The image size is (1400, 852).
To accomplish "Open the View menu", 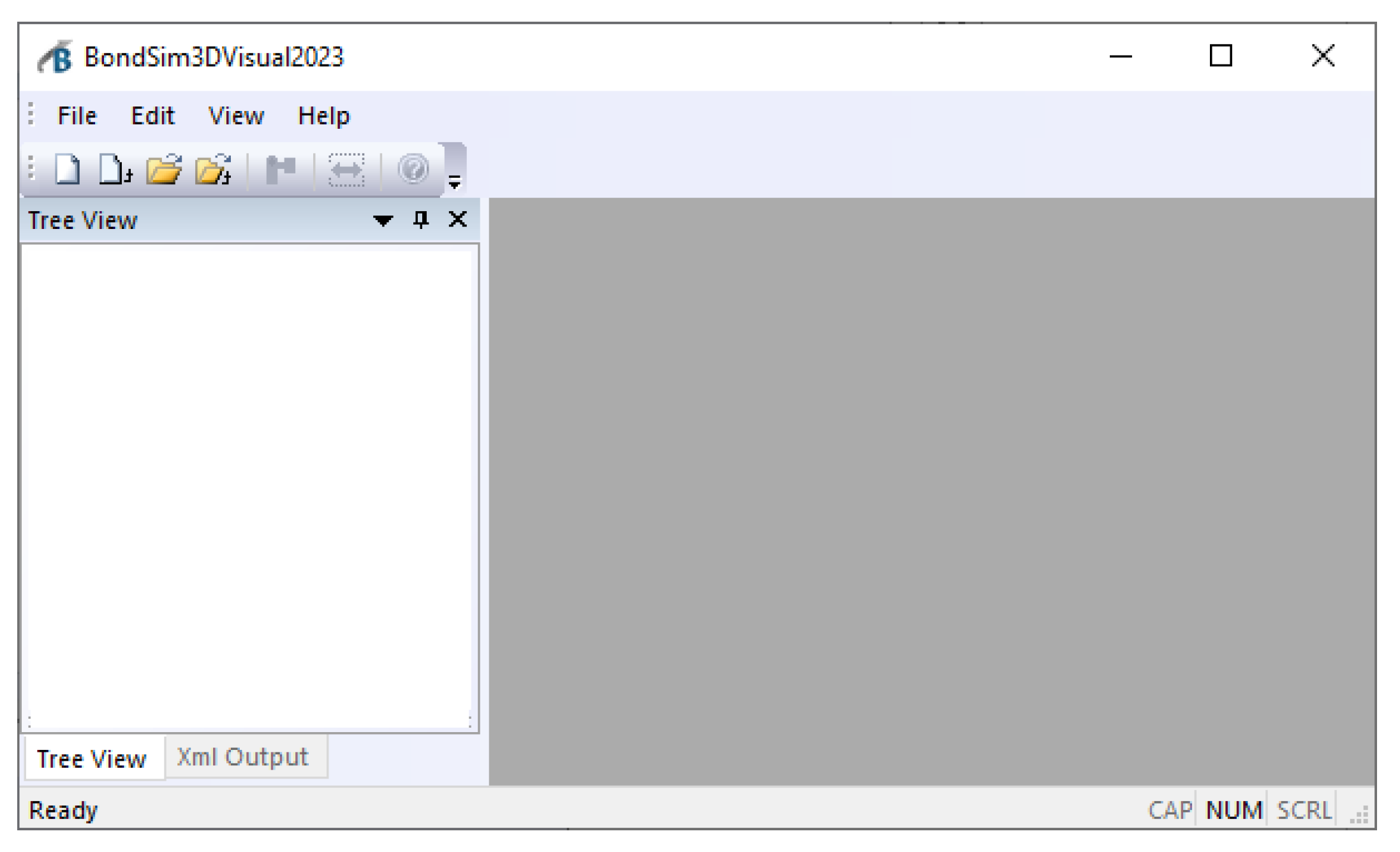I will coord(237,115).
